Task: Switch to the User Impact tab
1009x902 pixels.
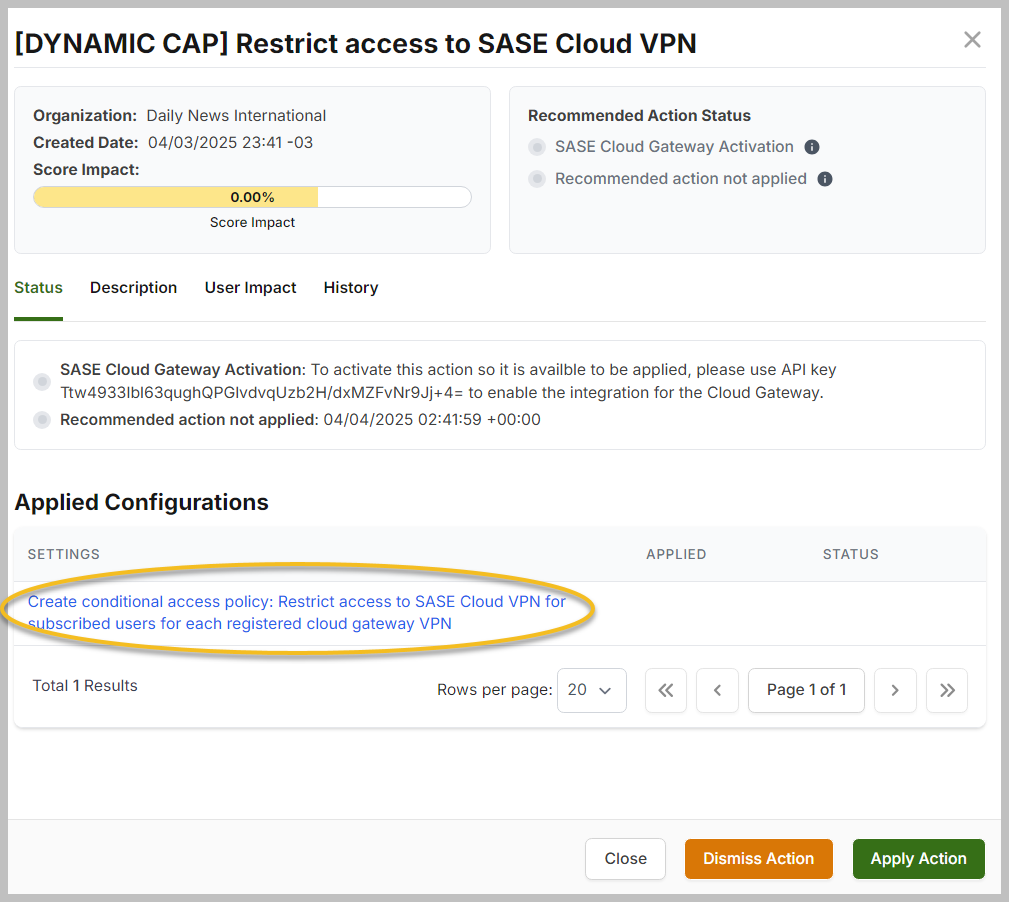Action: click(x=250, y=288)
